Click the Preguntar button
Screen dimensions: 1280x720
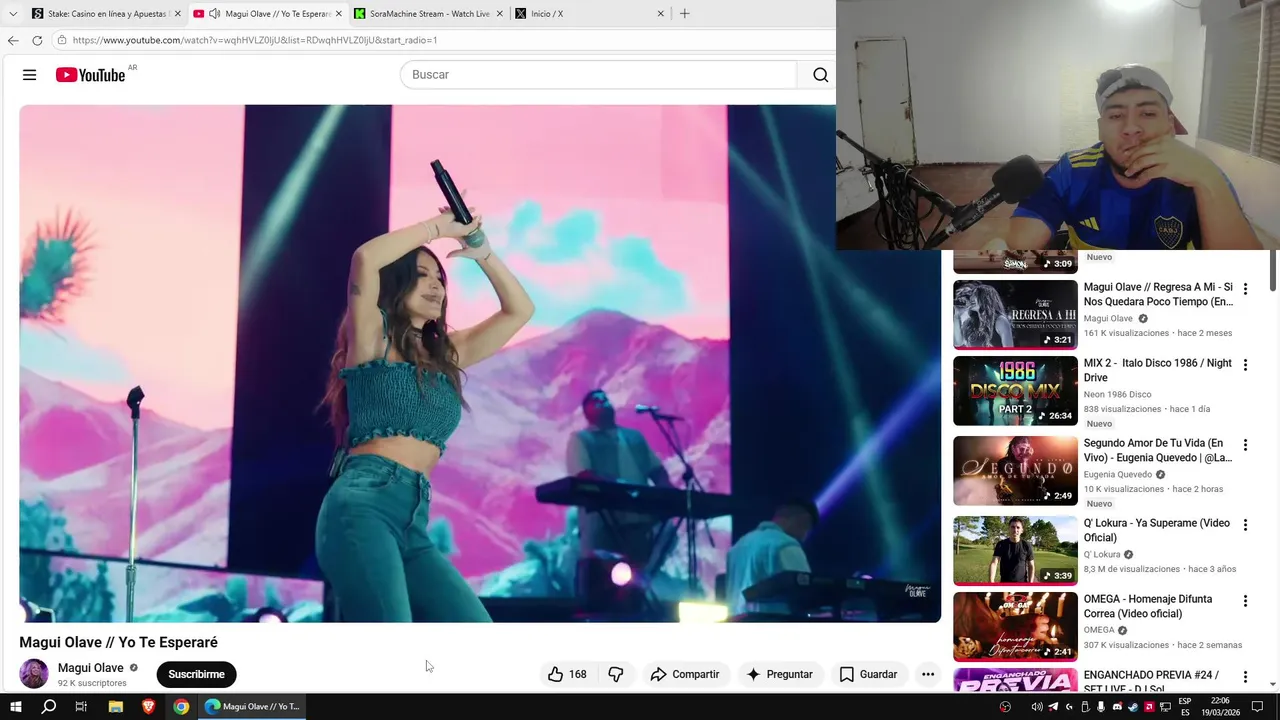[x=780, y=674]
